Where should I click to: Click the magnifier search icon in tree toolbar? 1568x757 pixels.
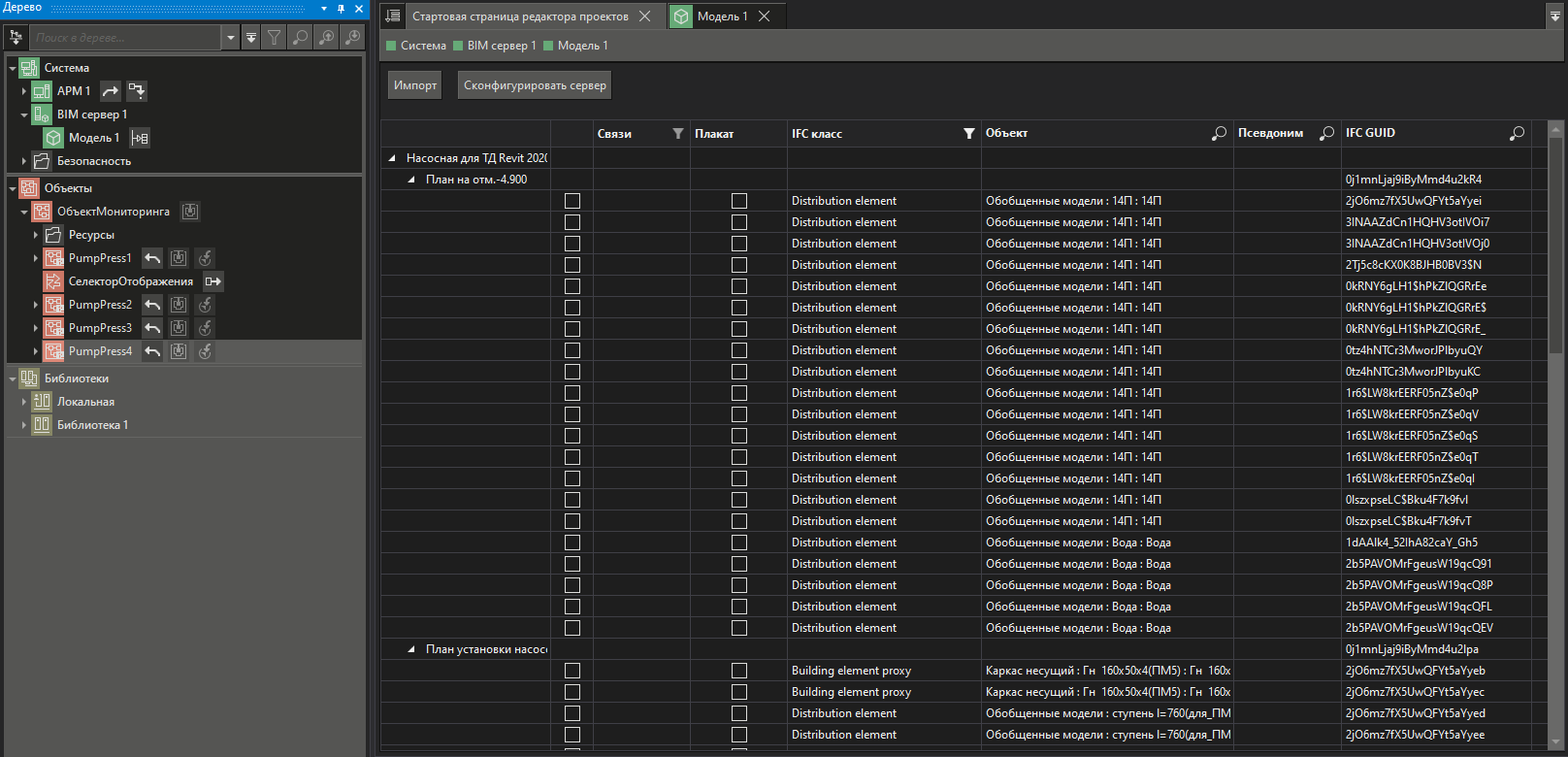click(301, 38)
